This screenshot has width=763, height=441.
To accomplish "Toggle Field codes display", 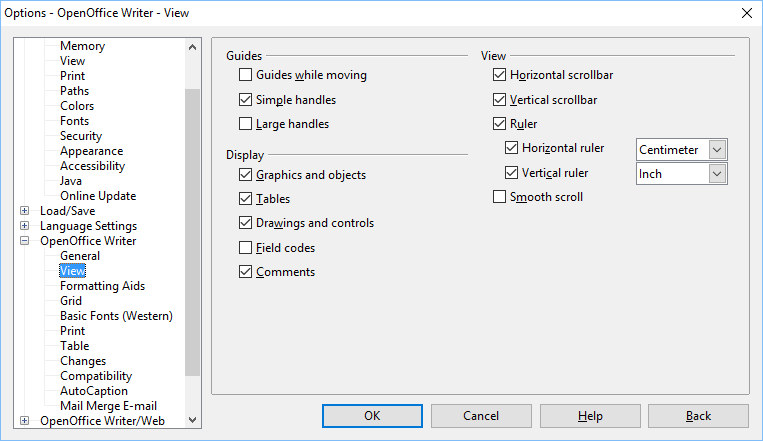I will point(246,248).
